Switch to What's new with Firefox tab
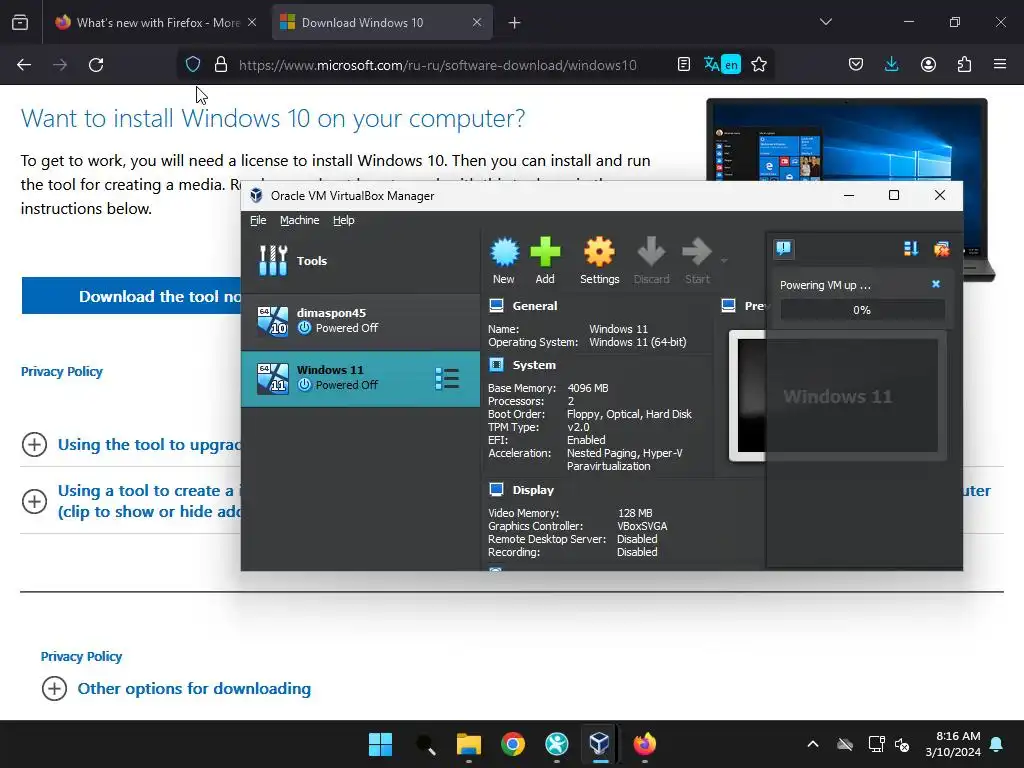 (157, 22)
